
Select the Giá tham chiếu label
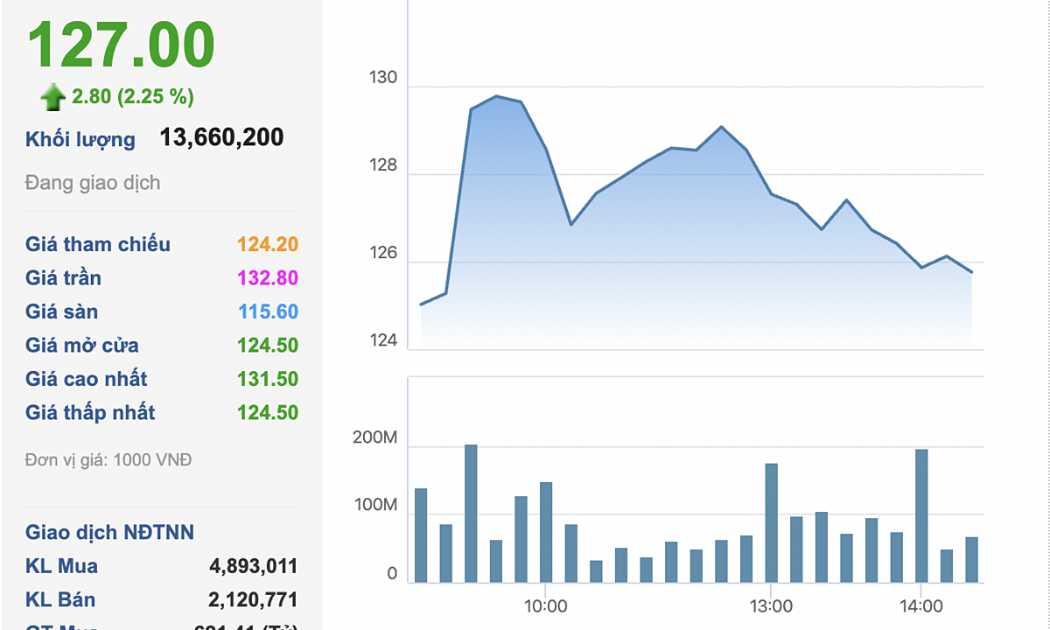point(98,244)
